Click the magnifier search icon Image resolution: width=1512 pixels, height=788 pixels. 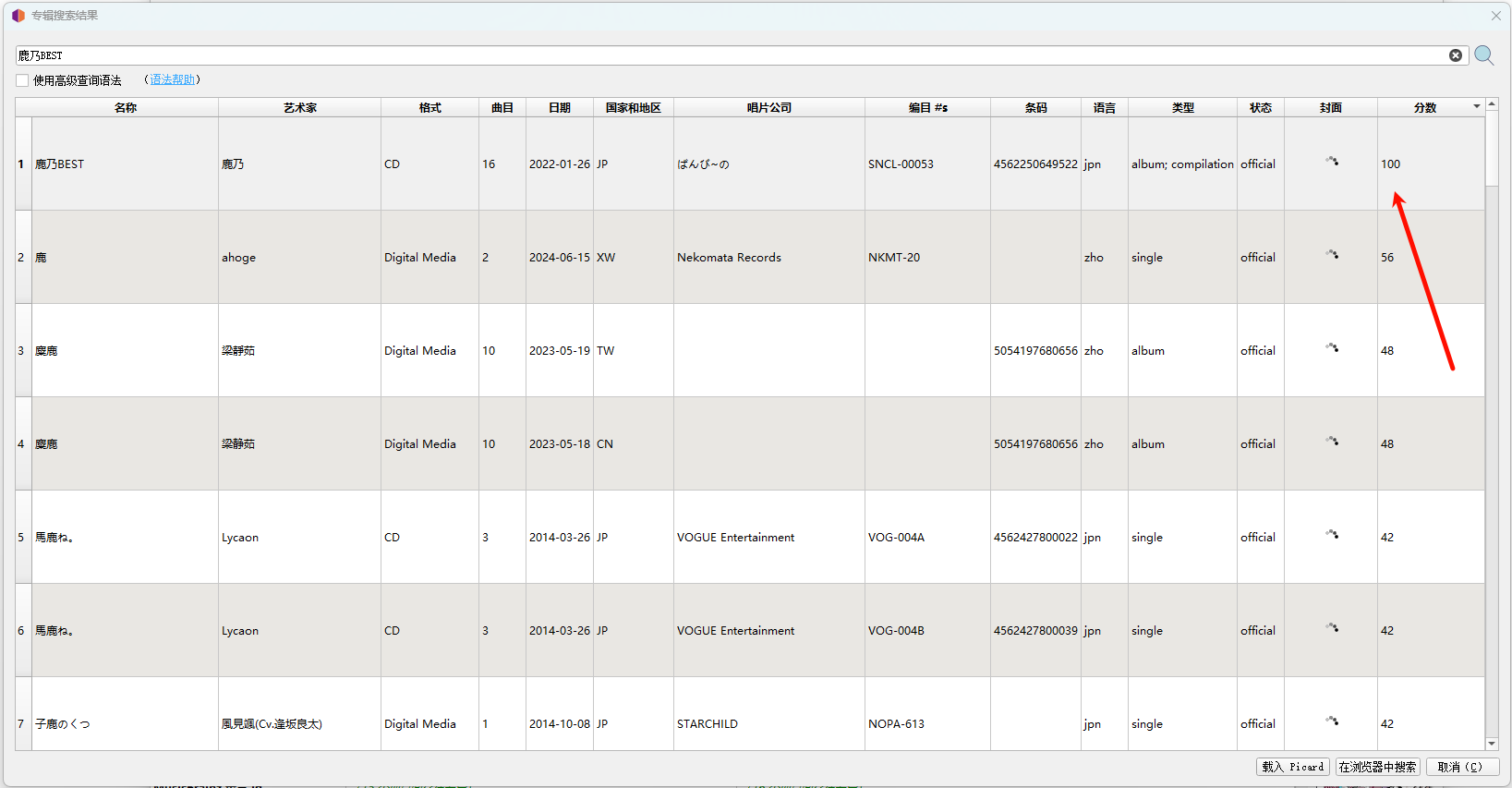pos(1484,55)
